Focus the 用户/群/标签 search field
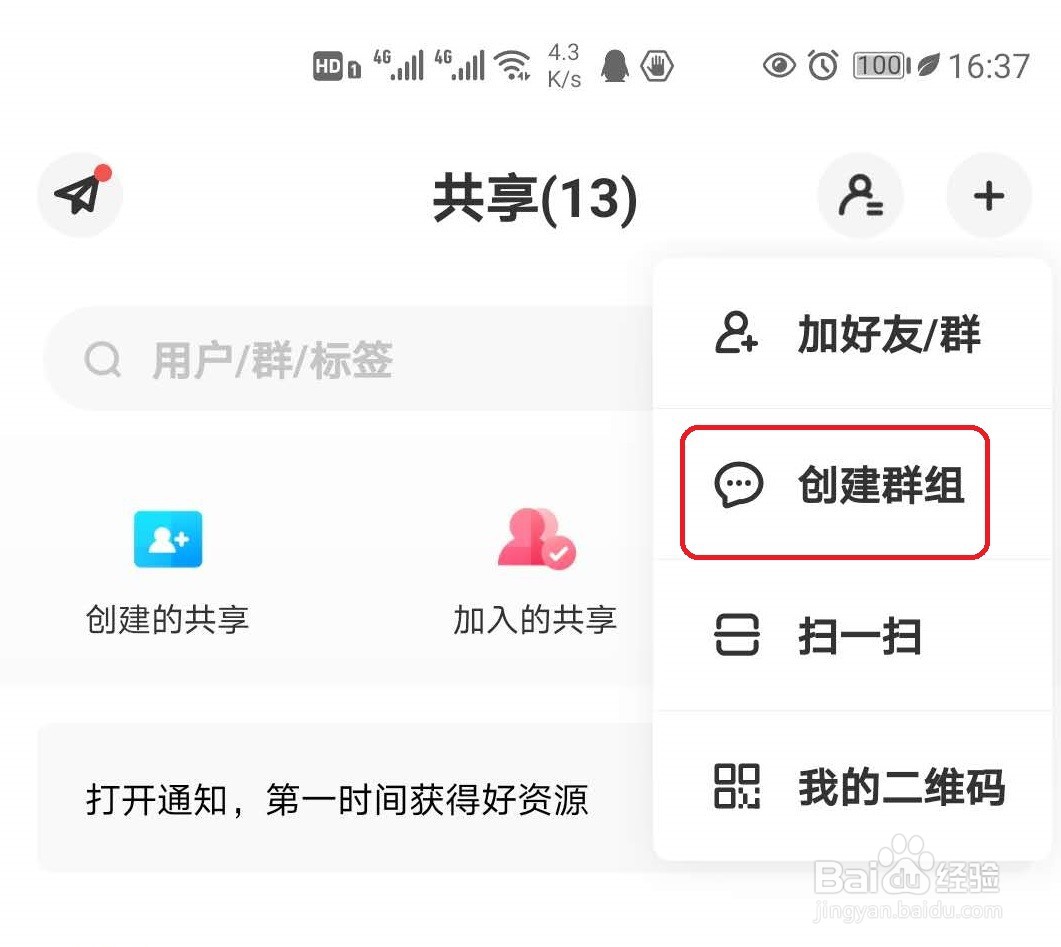 349,359
